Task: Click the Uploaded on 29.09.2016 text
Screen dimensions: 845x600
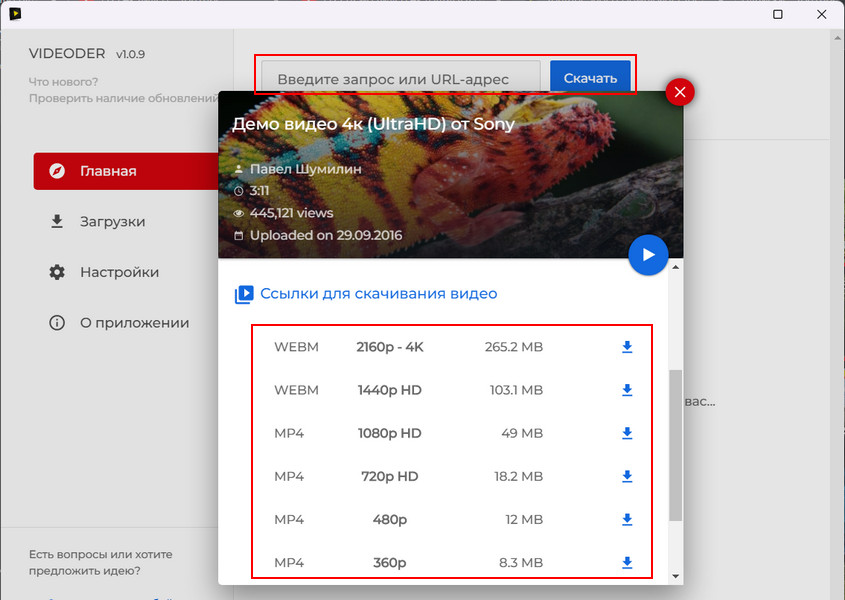Action: pyautogui.click(x=326, y=235)
